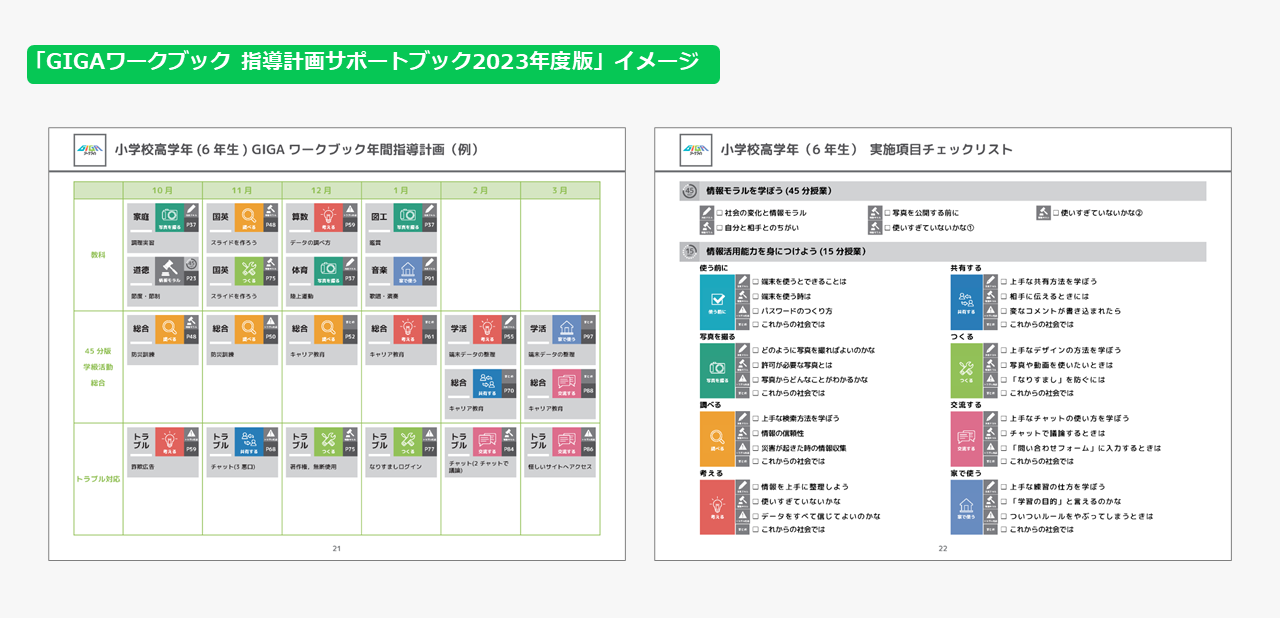Click GIGA logo beside 実施項目チェックリスト title
The height and width of the screenshot is (618, 1280).
click(696, 150)
